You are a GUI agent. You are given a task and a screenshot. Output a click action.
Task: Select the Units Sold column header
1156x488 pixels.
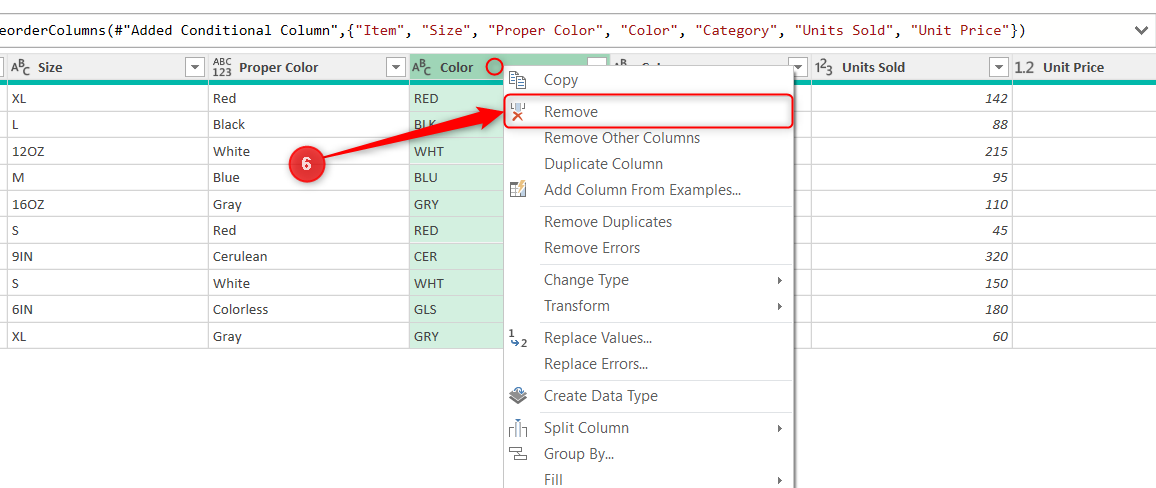[911, 67]
